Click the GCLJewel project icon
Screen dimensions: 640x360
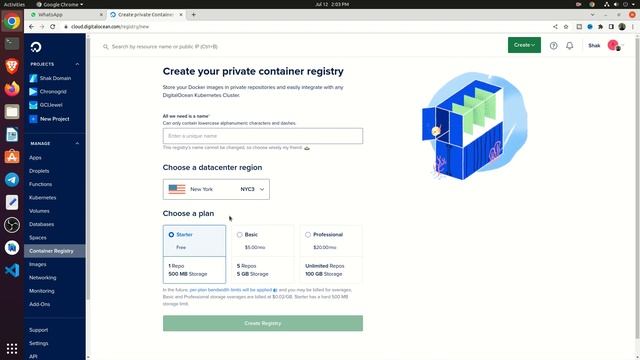(x=33, y=105)
